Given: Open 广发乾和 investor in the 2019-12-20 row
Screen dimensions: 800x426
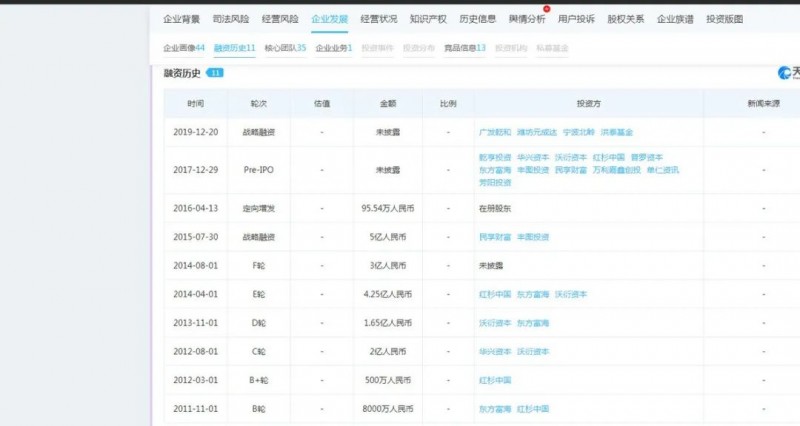Looking at the screenshot, I should (495, 132).
